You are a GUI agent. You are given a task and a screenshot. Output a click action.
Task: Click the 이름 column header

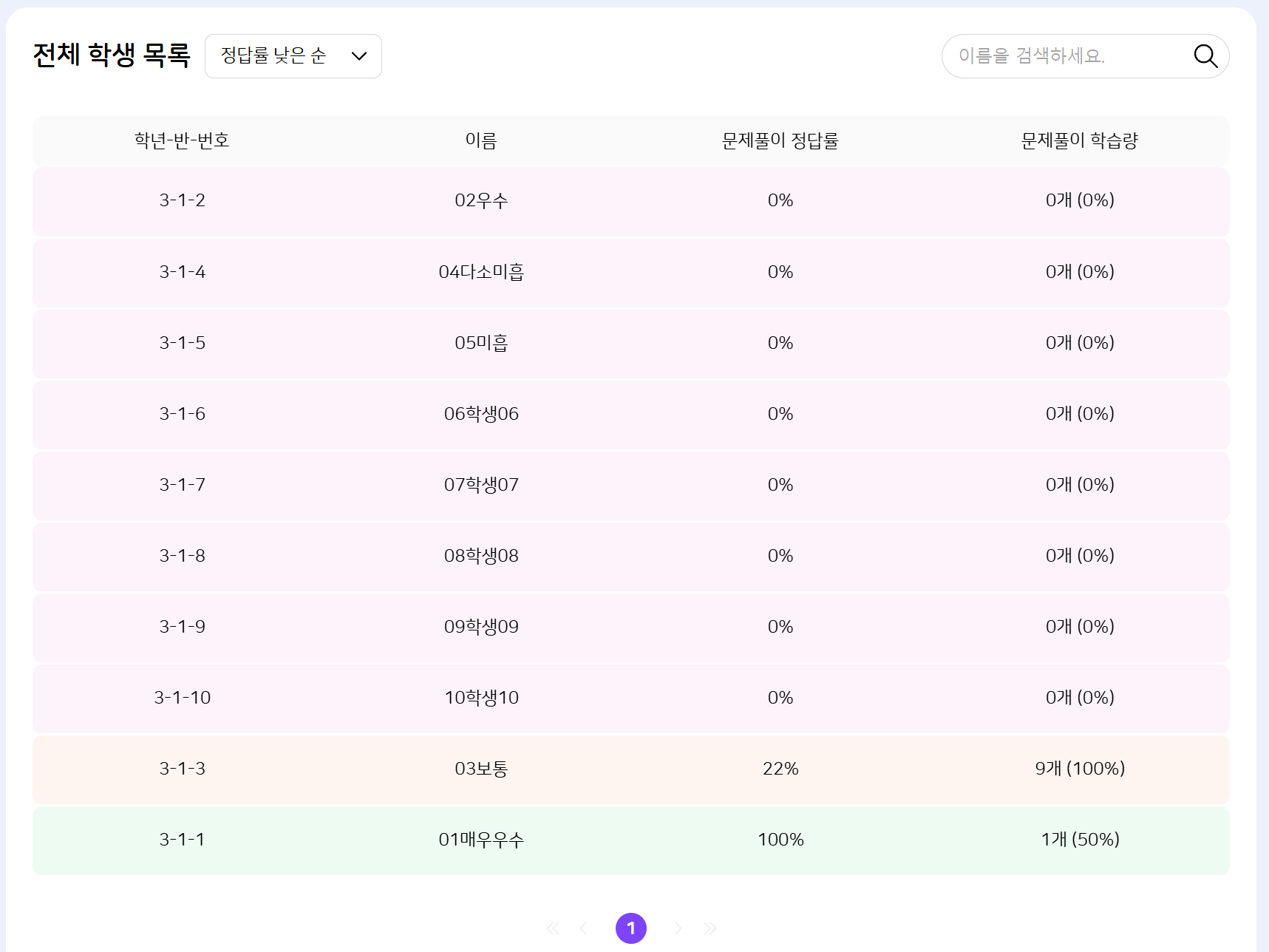pyautogui.click(x=481, y=140)
